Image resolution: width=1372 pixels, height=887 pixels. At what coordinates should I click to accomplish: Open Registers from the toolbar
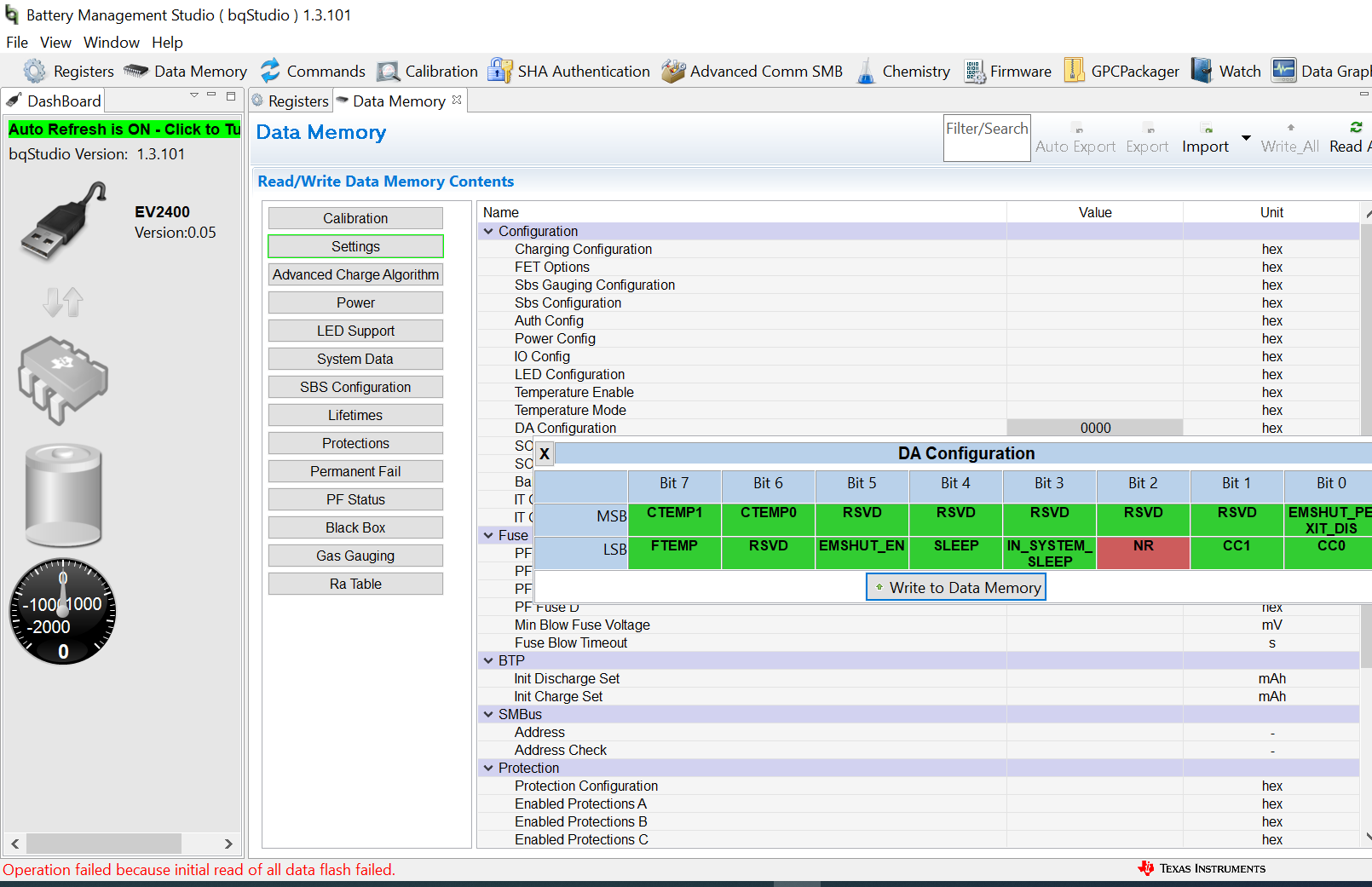tap(69, 71)
